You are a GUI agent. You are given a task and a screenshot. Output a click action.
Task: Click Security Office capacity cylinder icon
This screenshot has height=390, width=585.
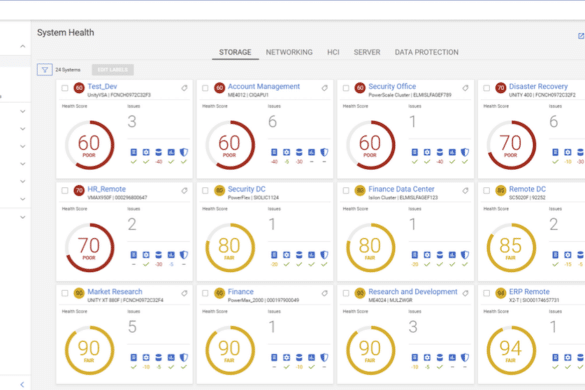(439, 152)
